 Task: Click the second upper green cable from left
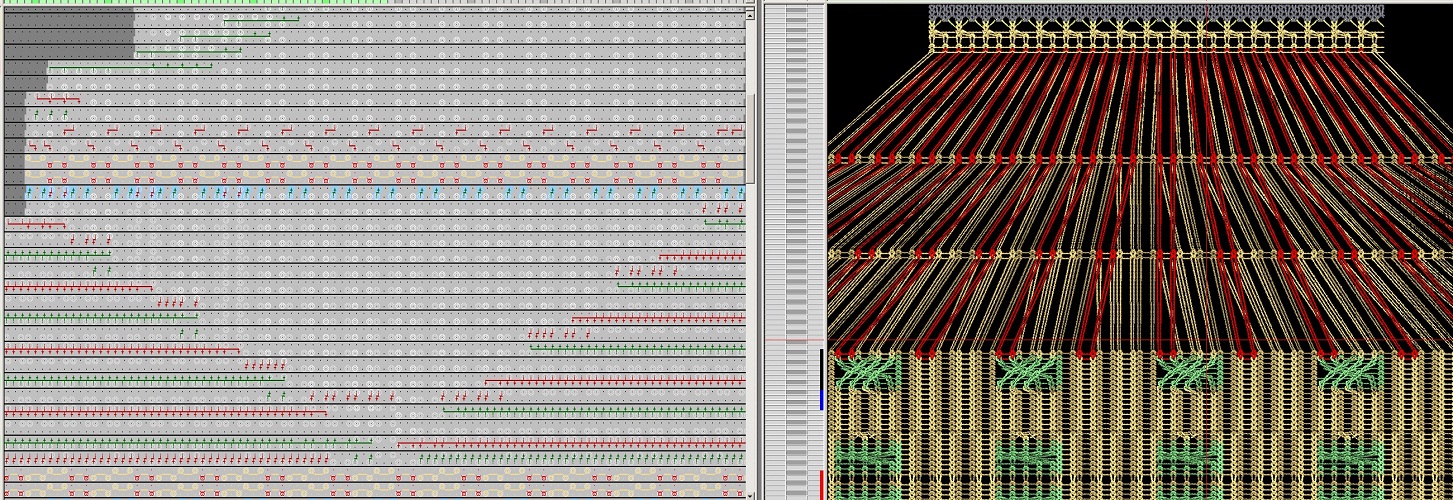[1029, 374]
